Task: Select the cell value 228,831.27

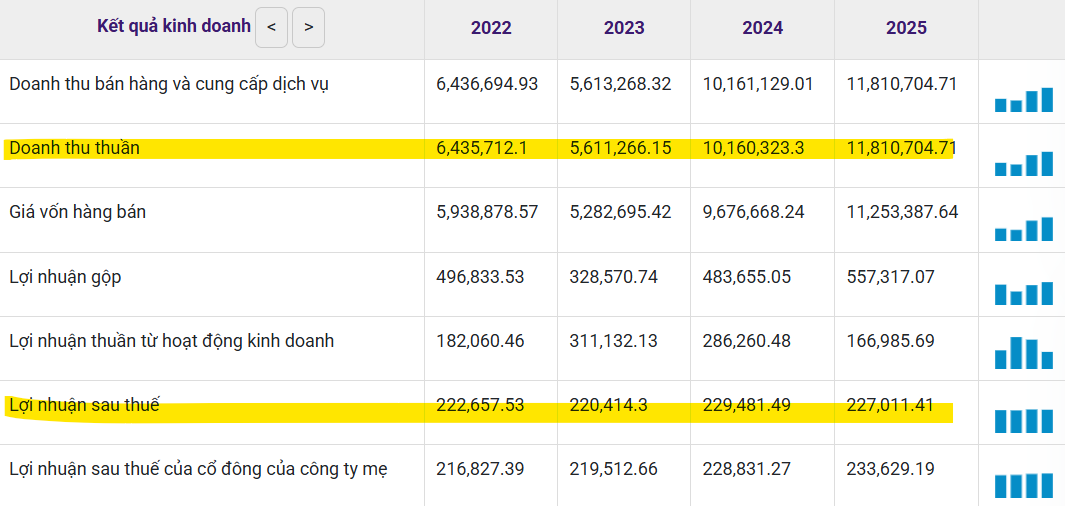Action: (746, 469)
